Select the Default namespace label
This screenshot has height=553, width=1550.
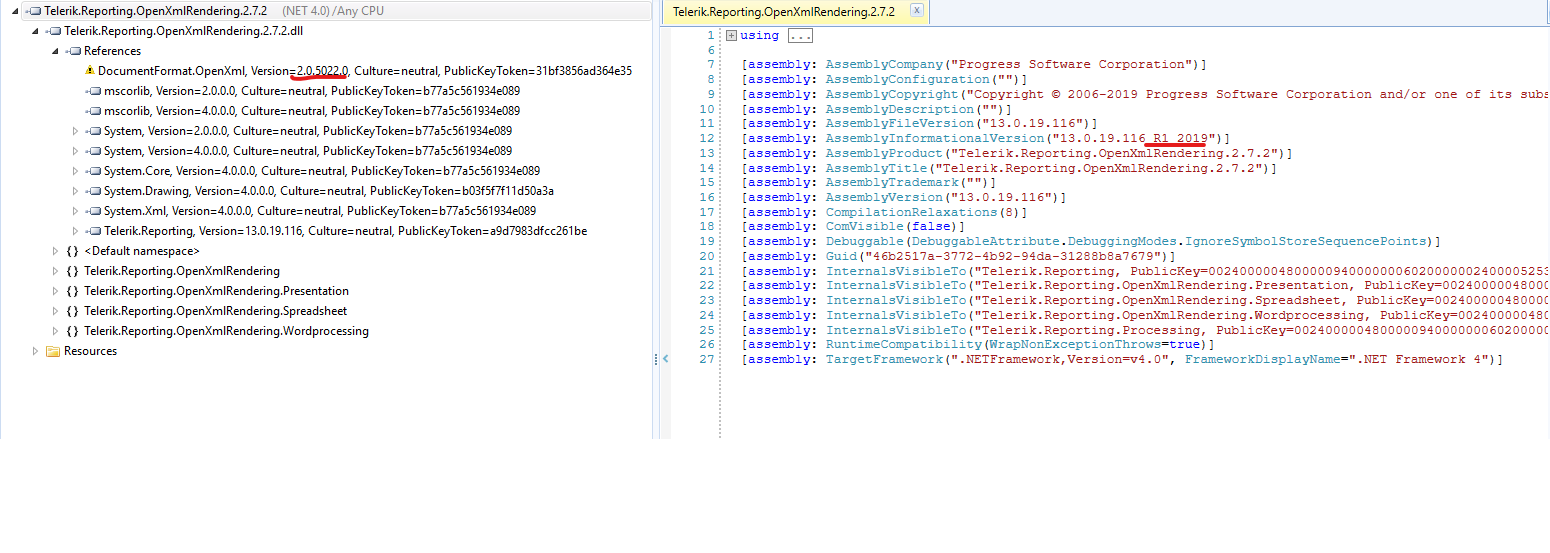141,251
